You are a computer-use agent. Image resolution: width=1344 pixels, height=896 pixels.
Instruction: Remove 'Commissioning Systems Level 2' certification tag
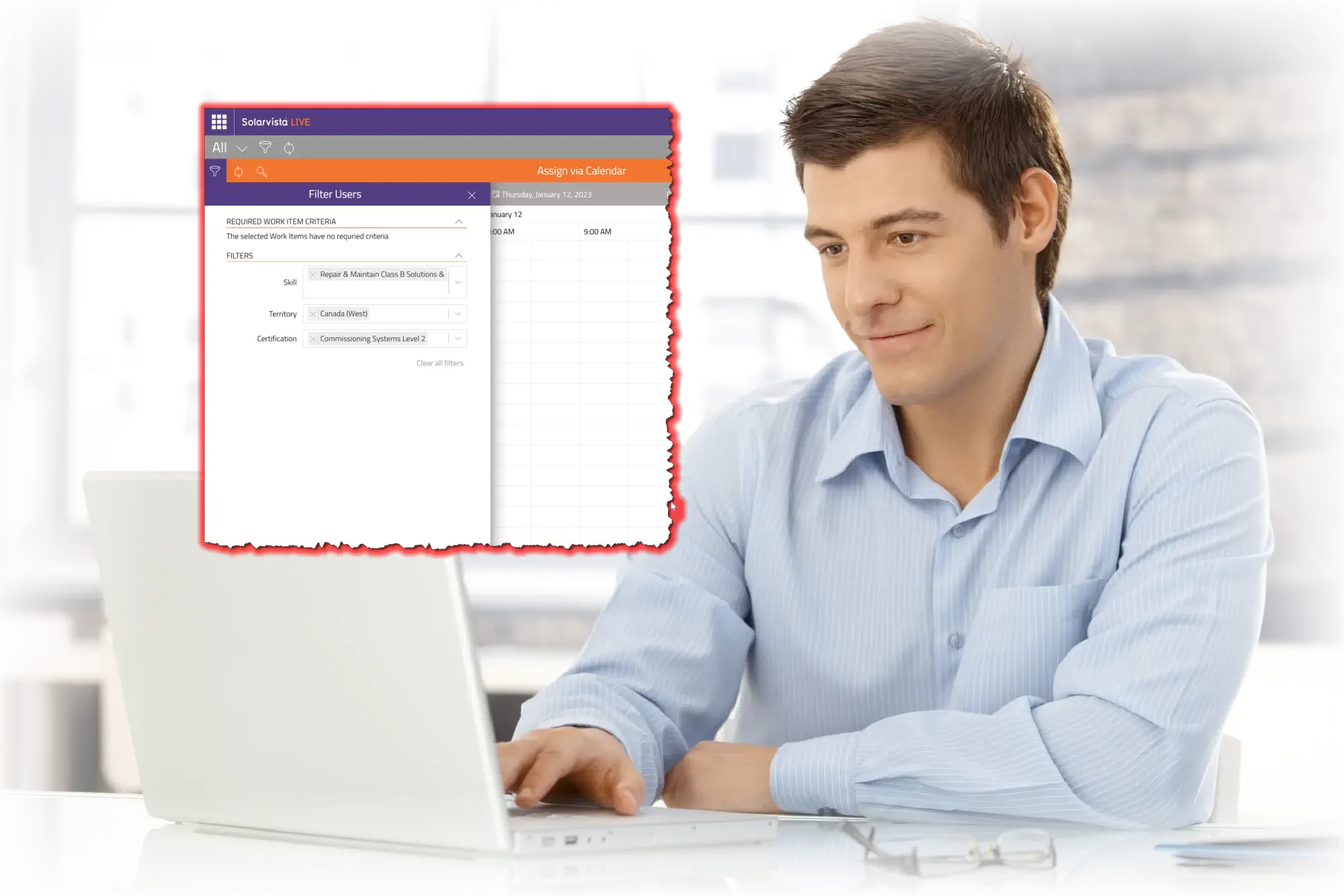pos(312,338)
